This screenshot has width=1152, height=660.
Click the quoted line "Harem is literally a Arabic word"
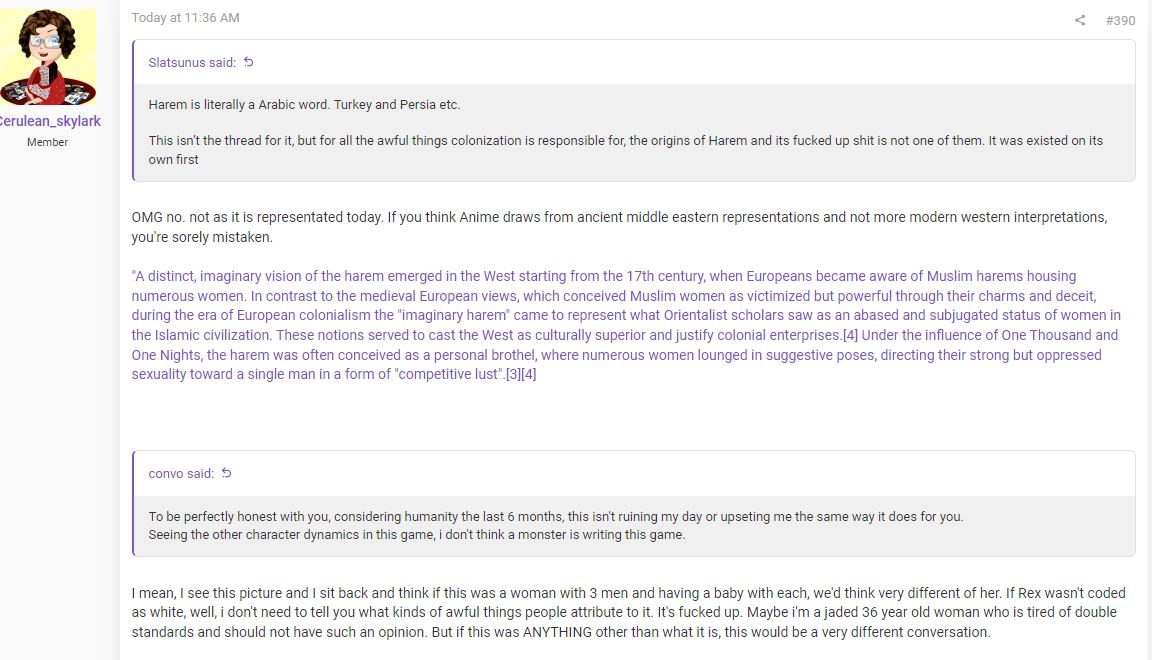[304, 104]
